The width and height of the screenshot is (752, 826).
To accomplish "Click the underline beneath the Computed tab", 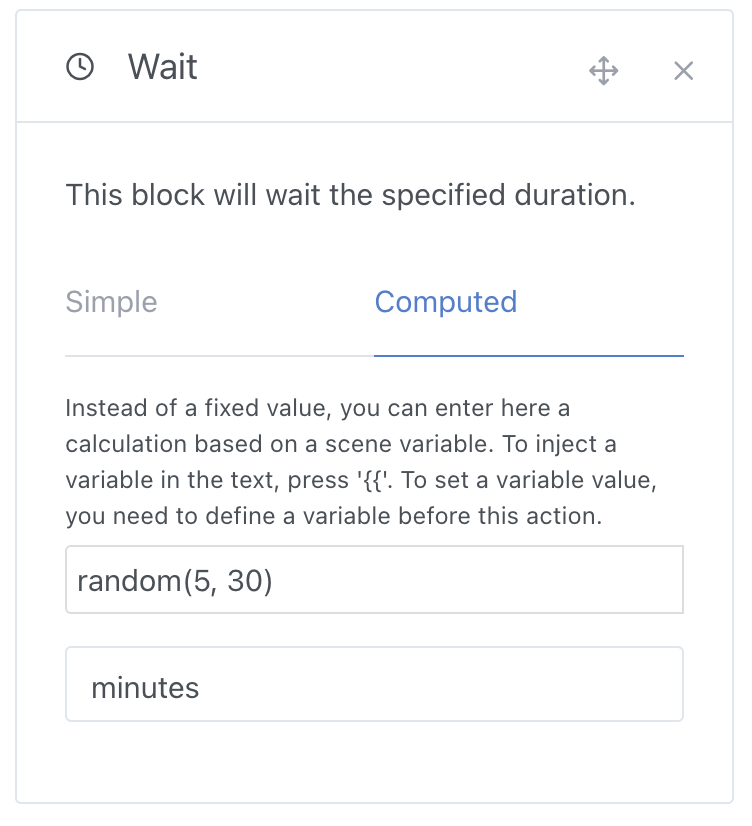I will point(529,352).
